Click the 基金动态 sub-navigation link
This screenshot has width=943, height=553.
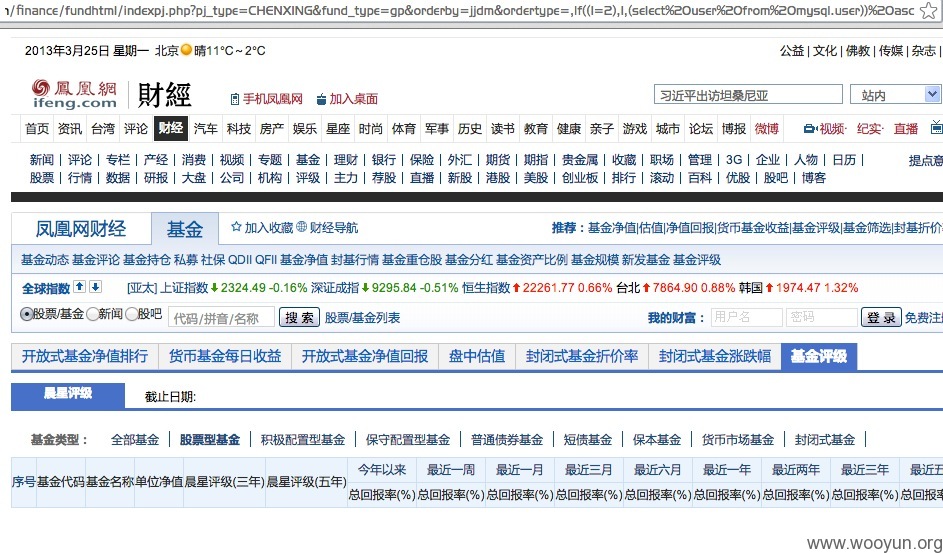[45, 260]
